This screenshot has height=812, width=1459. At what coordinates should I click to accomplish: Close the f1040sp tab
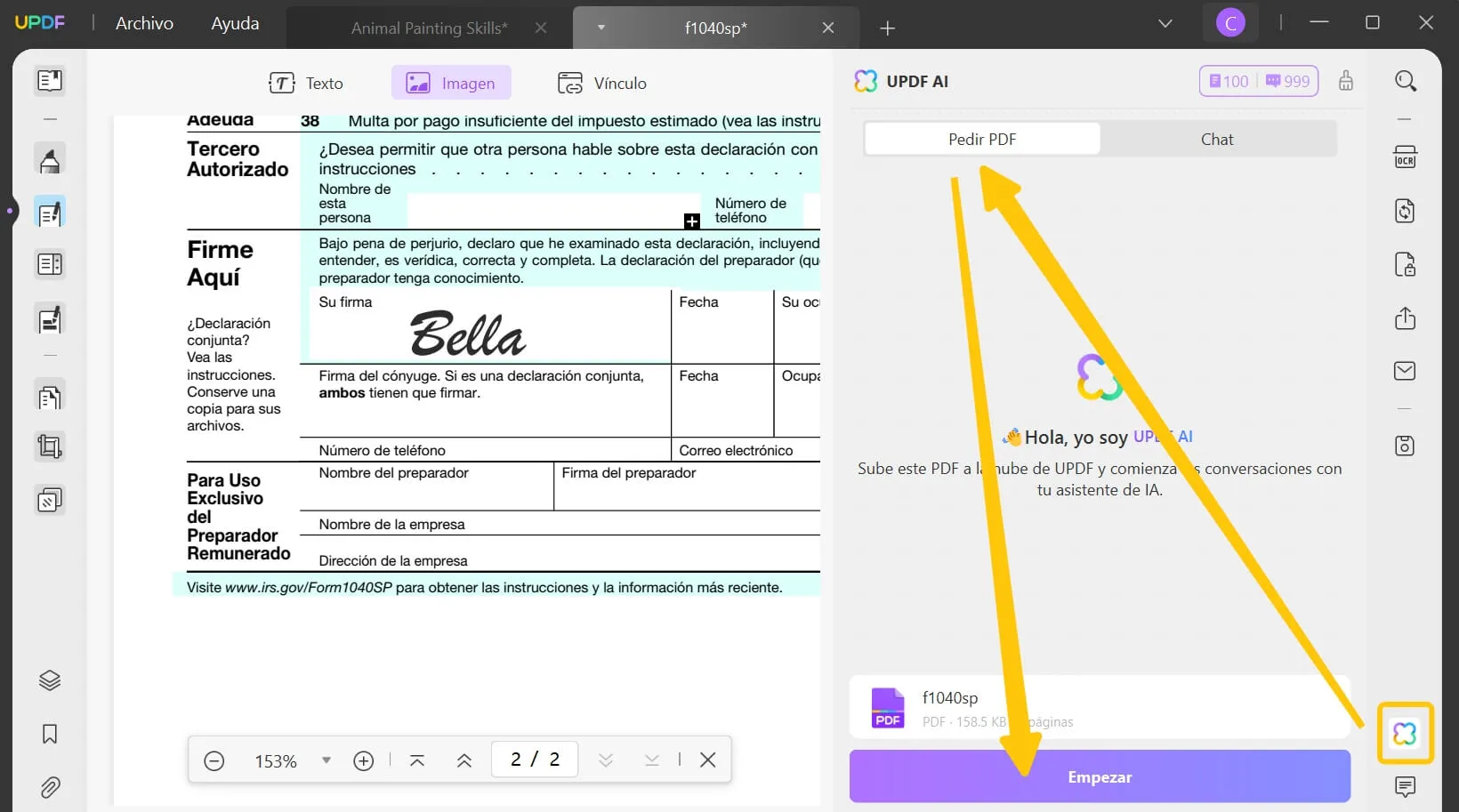[x=827, y=28]
